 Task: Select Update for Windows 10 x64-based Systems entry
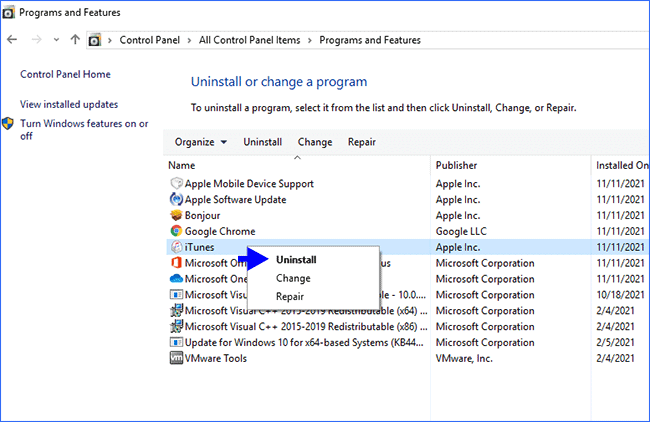coord(304,342)
